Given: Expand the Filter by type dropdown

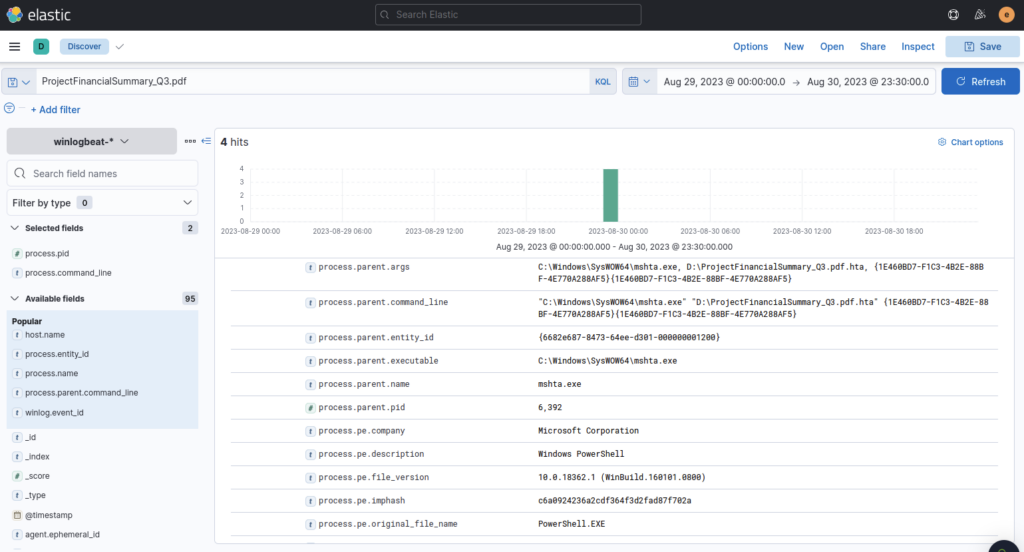Looking at the screenshot, I should pyautogui.click(x=102, y=203).
